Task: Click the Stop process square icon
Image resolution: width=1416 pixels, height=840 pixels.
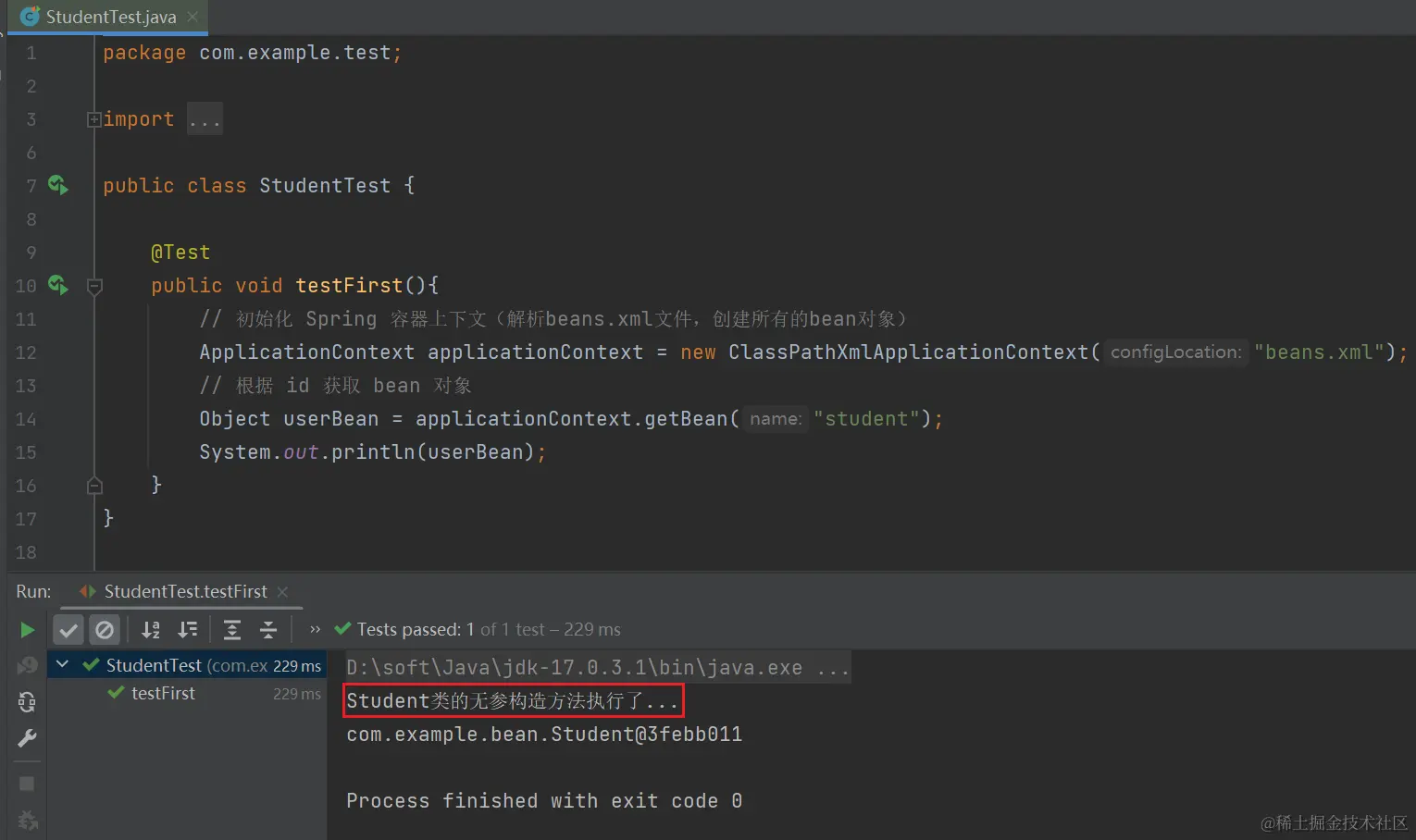Action: pos(27,784)
